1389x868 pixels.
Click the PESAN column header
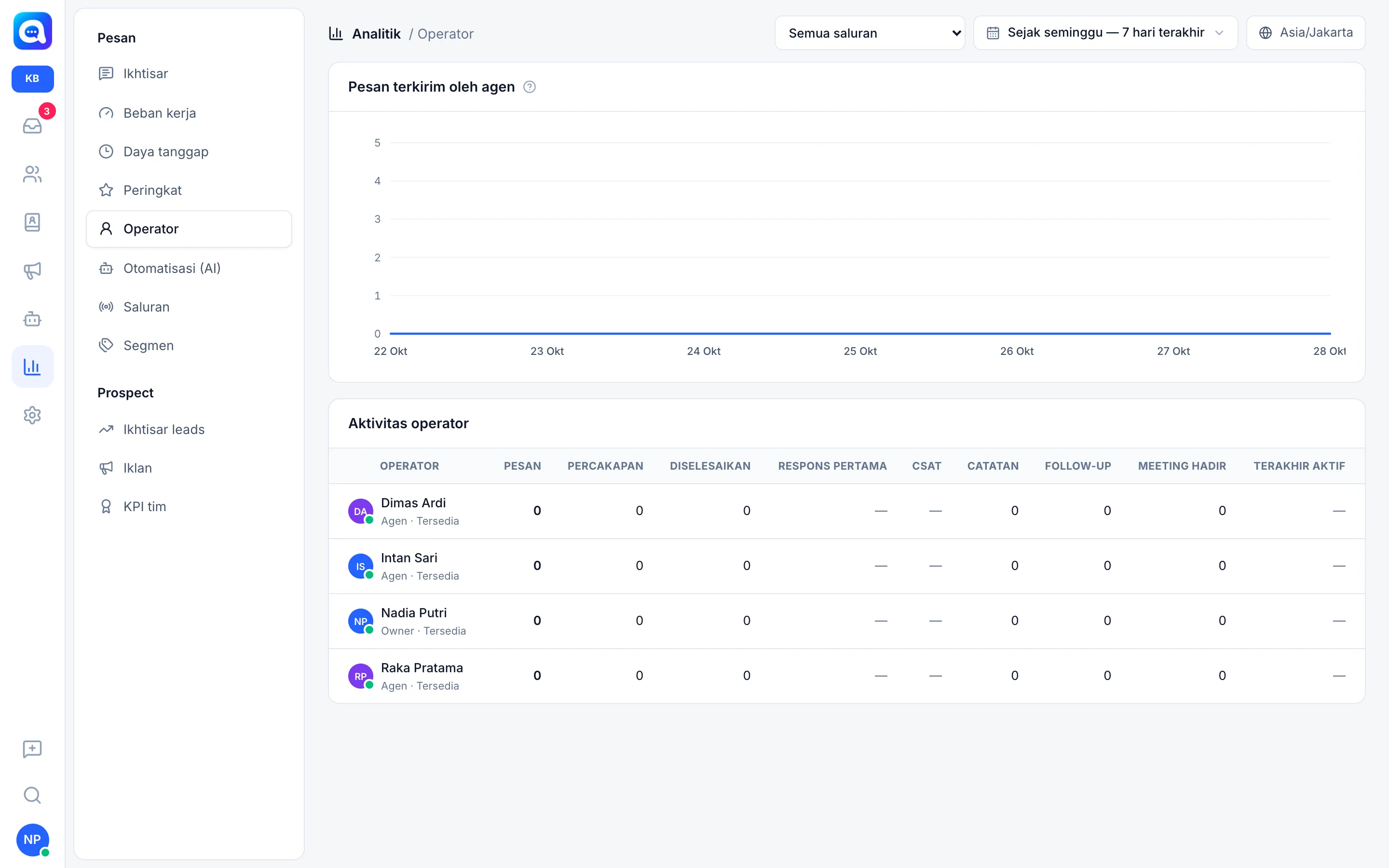pos(522,466)
